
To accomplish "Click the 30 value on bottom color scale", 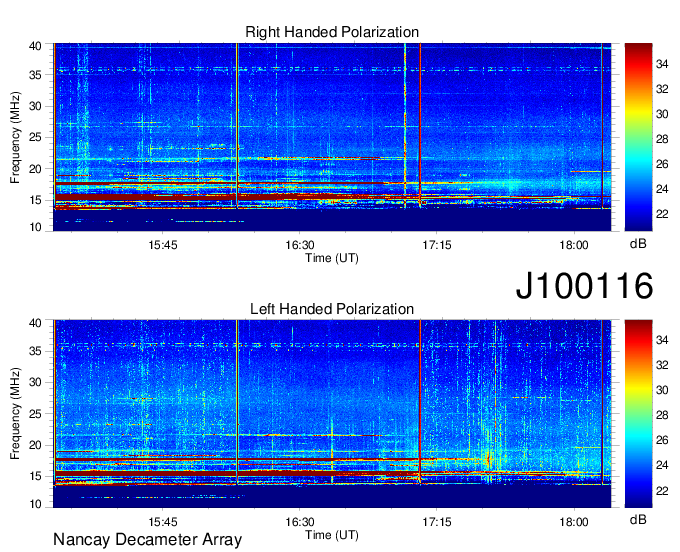I will point(662,390).
